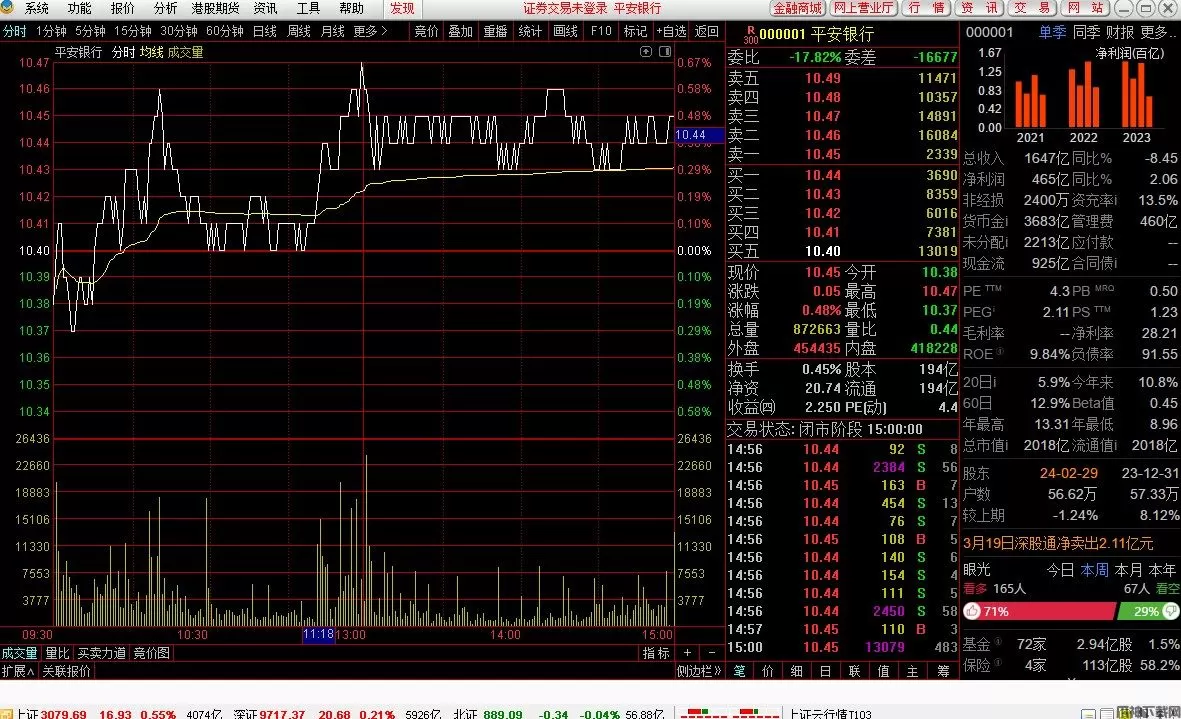Open the 分析 menu
The image size is (1181, 719).
(x=165, y=8)
